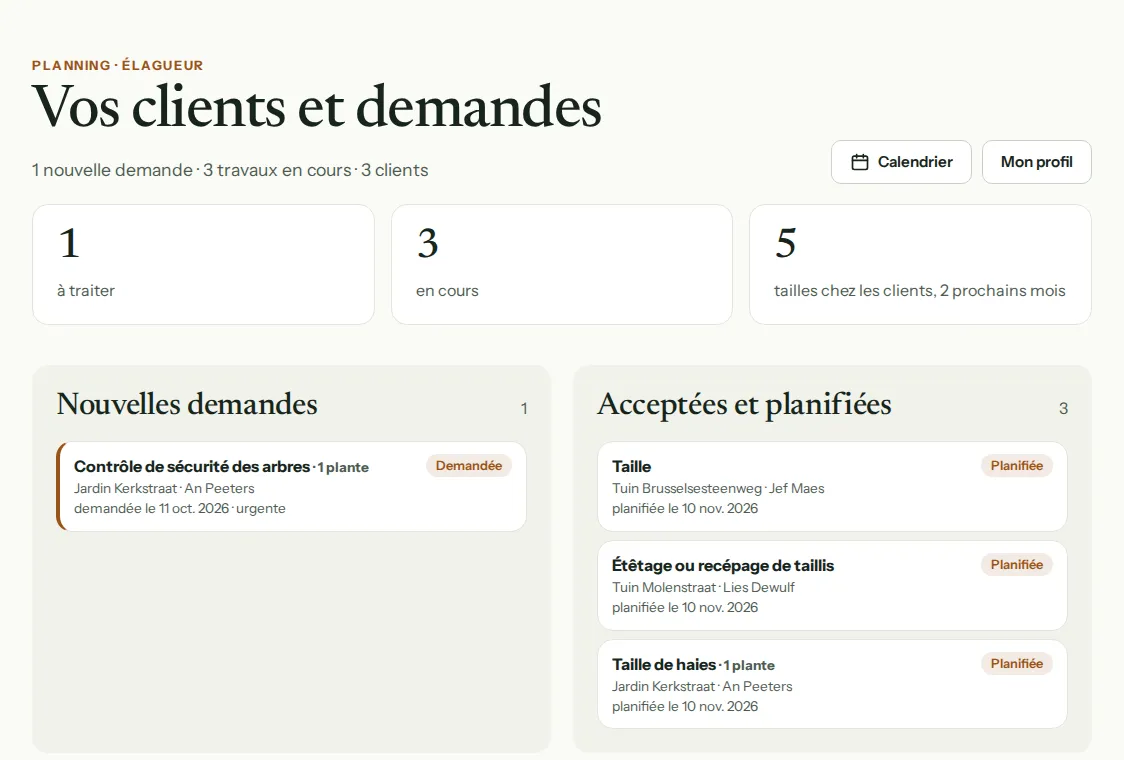Click 'Jardin Kerkstraat · An Peeters' in Nouvelles demandes
The width and height of the screenshot is (1124, 760).
point(164,488)
